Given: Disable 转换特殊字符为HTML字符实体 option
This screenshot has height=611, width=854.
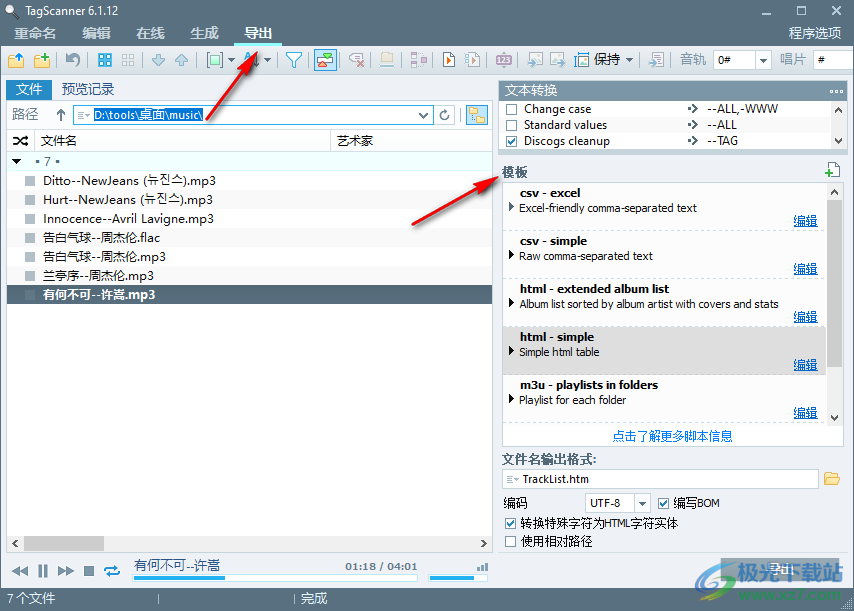Looking at the screenshot, I should tap(510, 522).
